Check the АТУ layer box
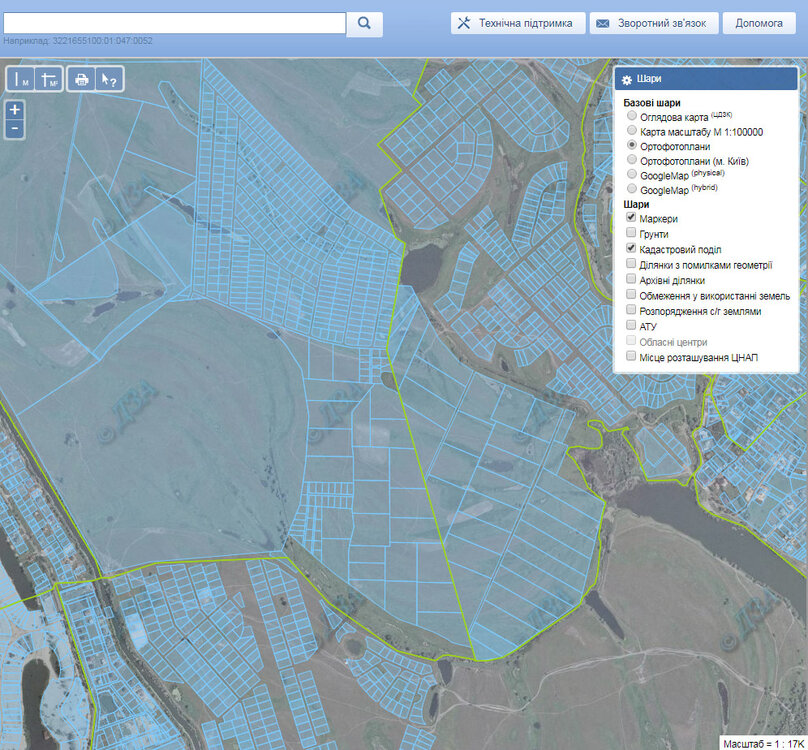The height and width of the screenshot is (750, 808). pos(631,326)
